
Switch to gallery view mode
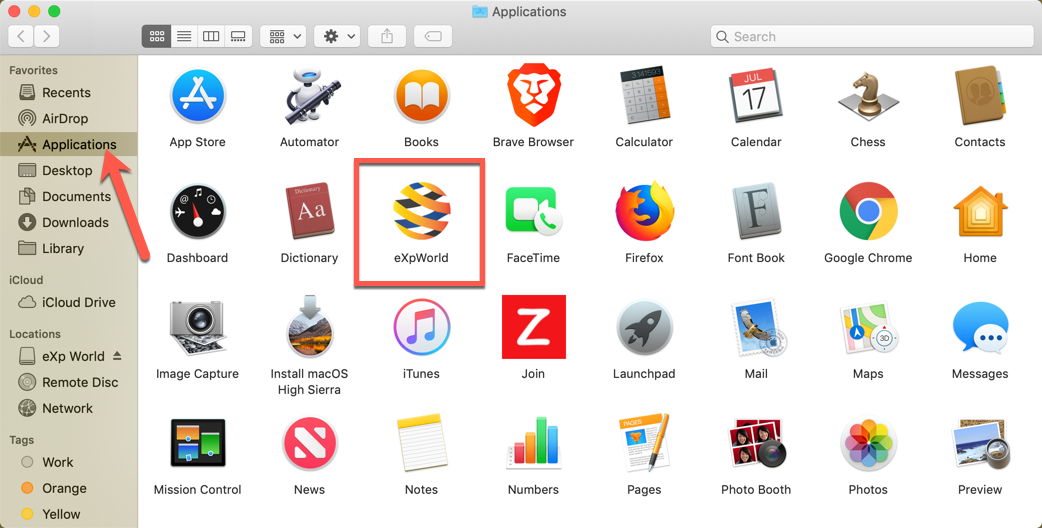(x=239, y=37)
